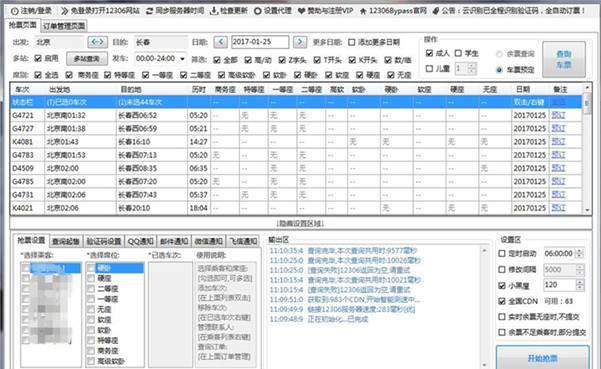
Task: Click the 目的 station field 长春
Action: coord(161,42)
